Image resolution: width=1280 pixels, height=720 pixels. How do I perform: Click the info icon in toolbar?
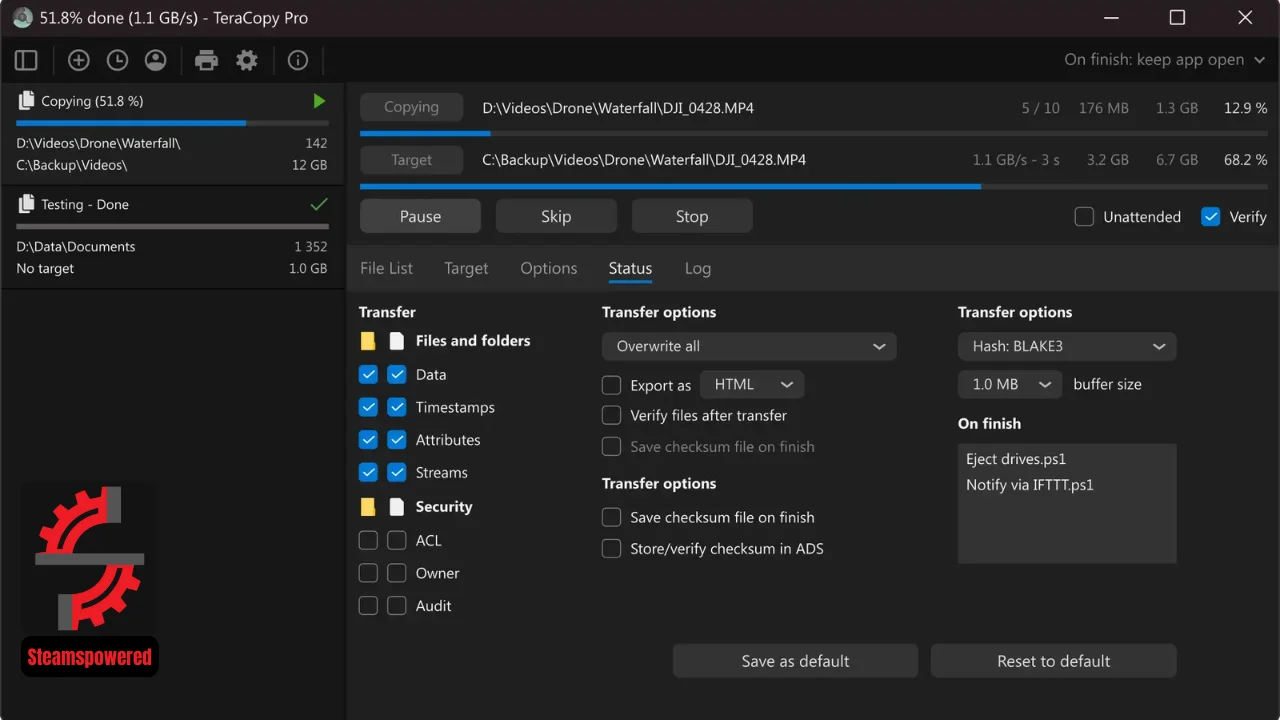pyautogui.click(x=297, y=61)
